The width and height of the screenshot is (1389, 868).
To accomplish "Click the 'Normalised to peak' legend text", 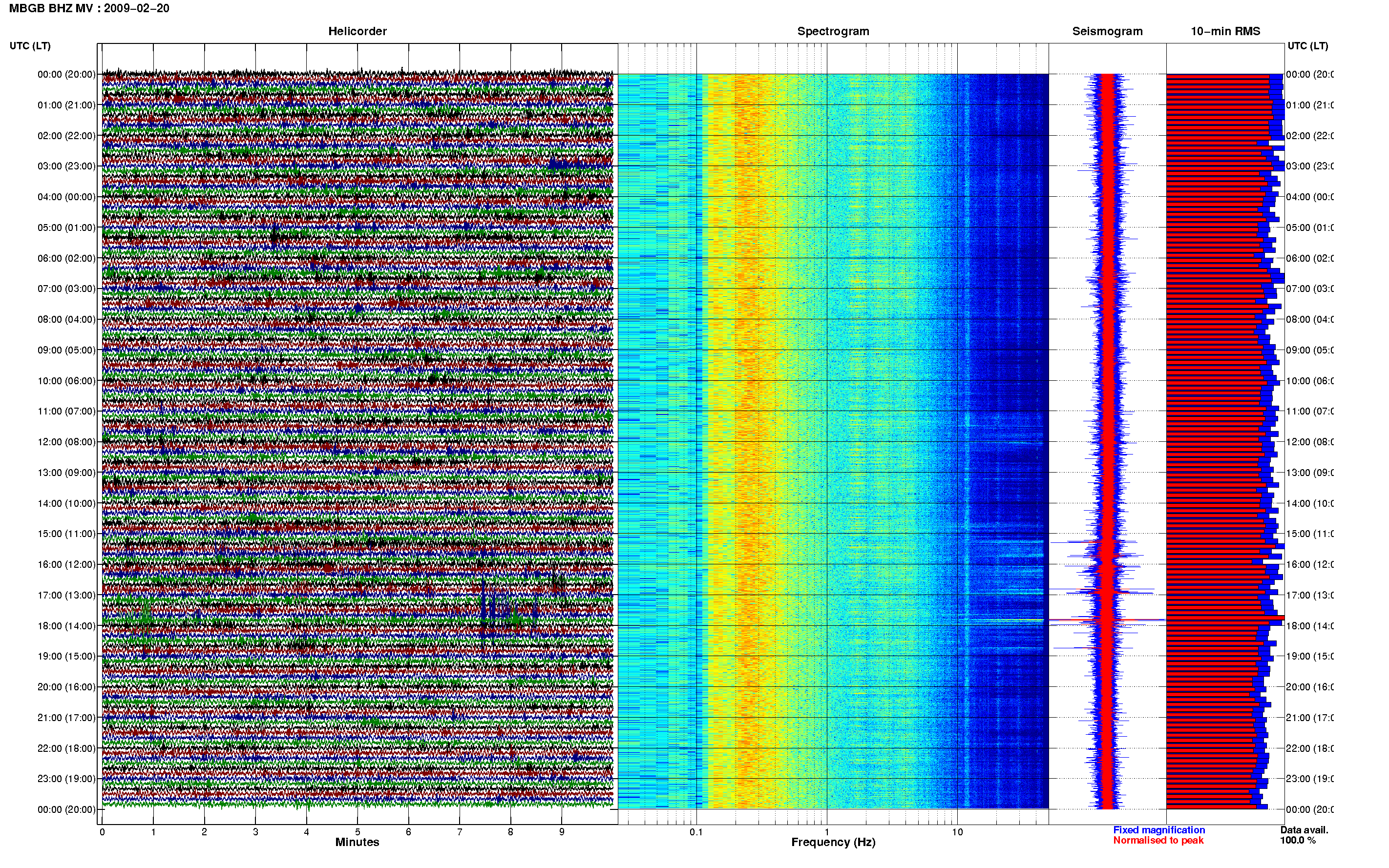I will coord(1158,841).
